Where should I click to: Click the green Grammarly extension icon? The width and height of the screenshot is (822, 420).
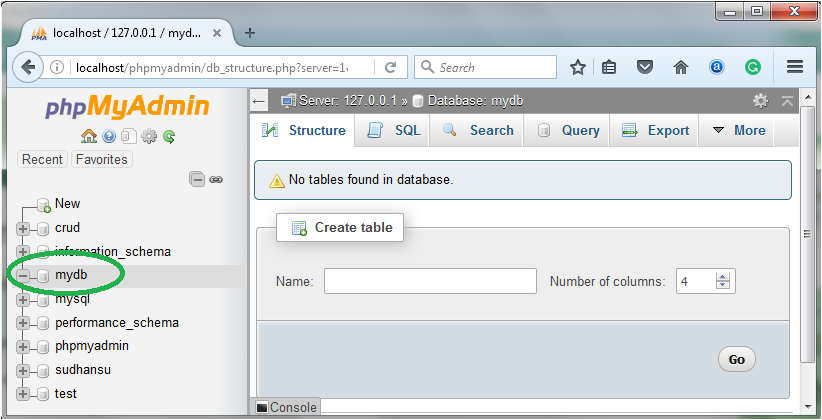point(753,67)
